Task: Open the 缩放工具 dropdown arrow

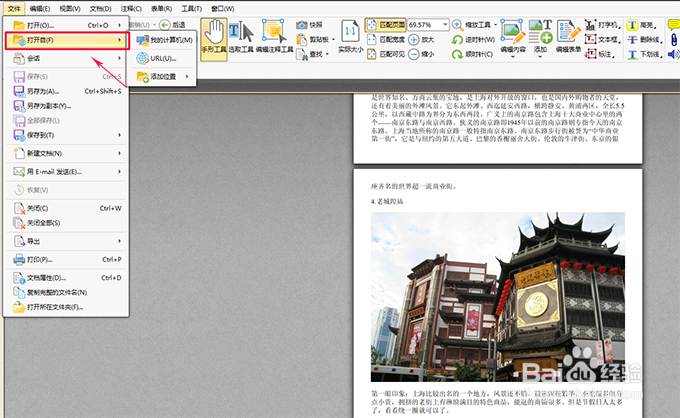Action: pos(495,25)
